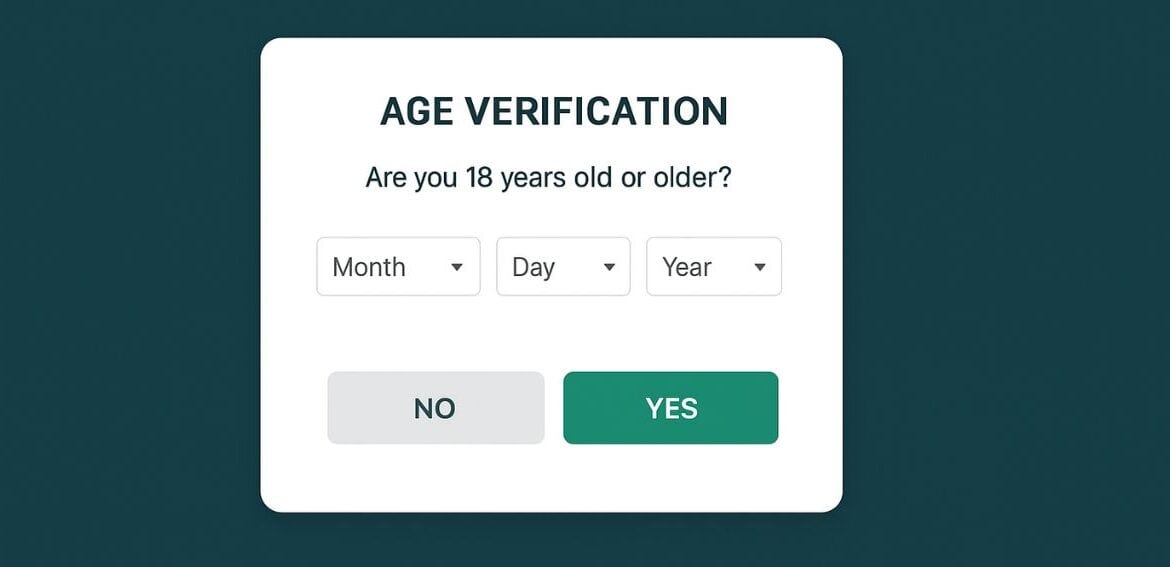Confirm age by choosing YES
Screen dimensions: 1170x567
(x=670, y=408)
